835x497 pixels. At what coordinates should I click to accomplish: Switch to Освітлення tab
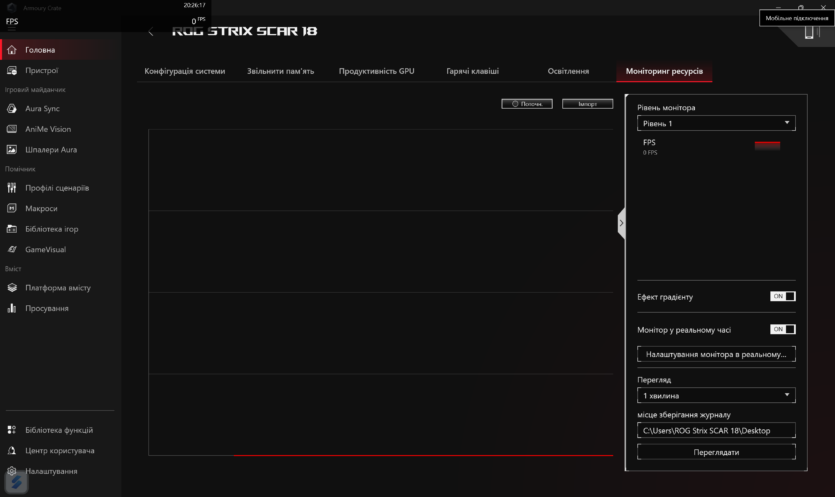click(568, 71)
